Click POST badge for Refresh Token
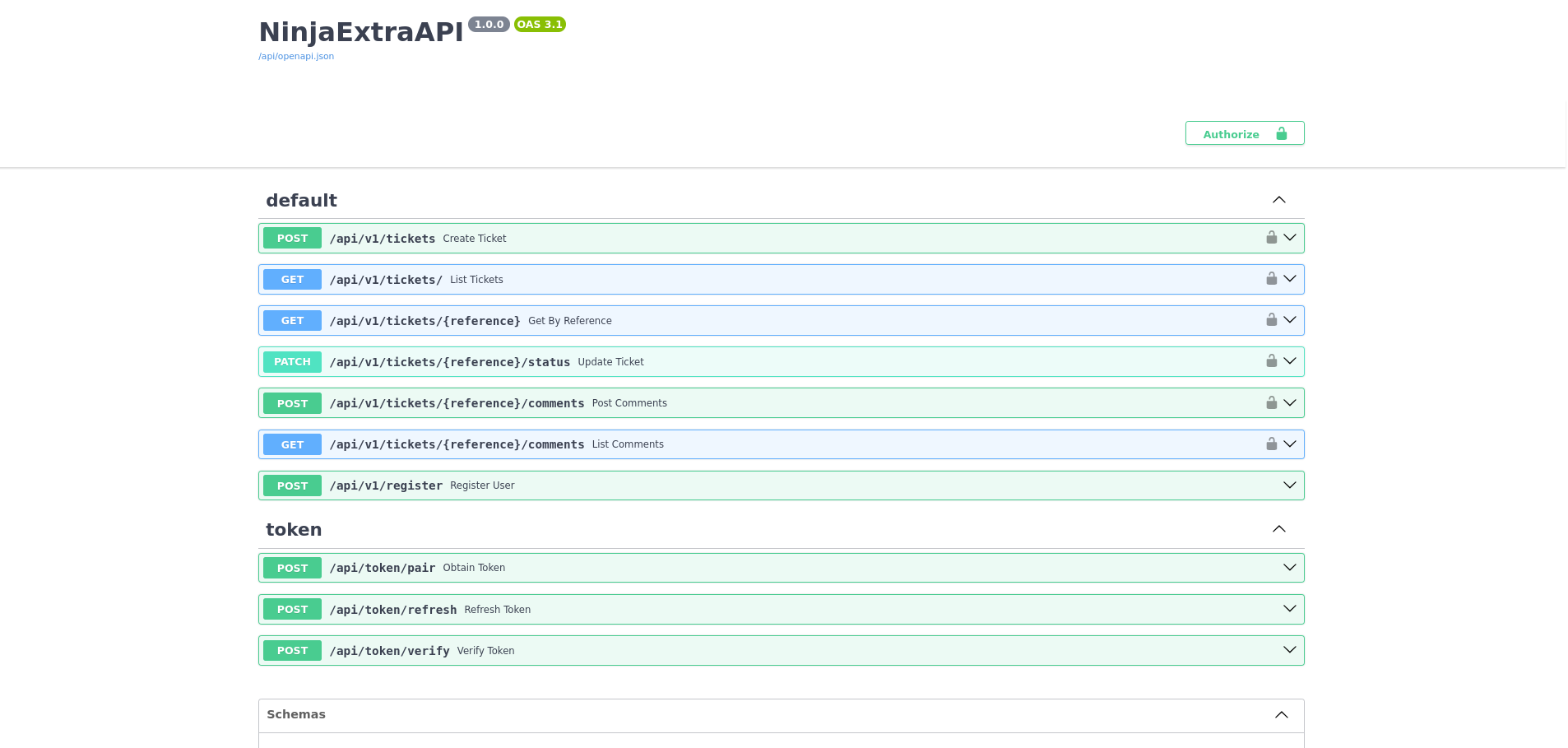 [292, 609]
